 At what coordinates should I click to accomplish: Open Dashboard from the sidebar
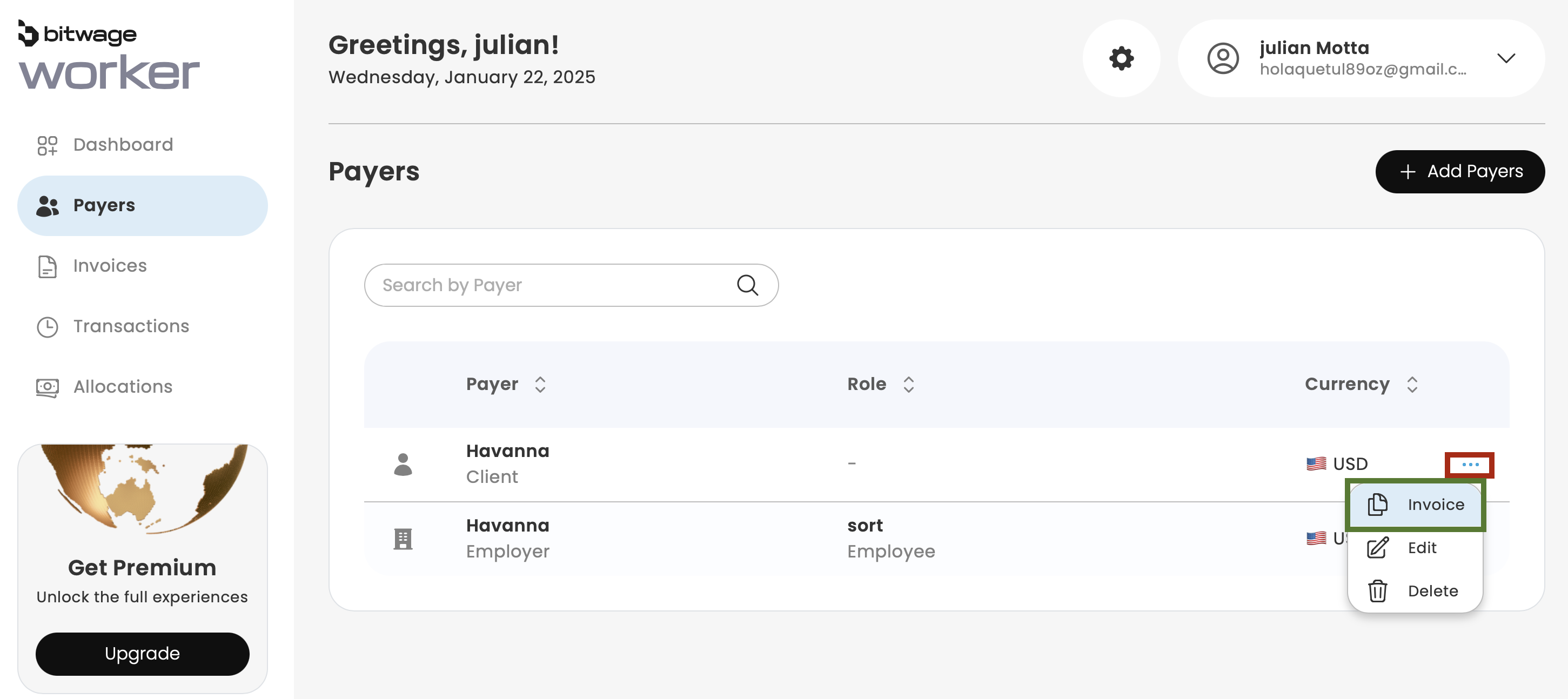[x=123, y=145]
